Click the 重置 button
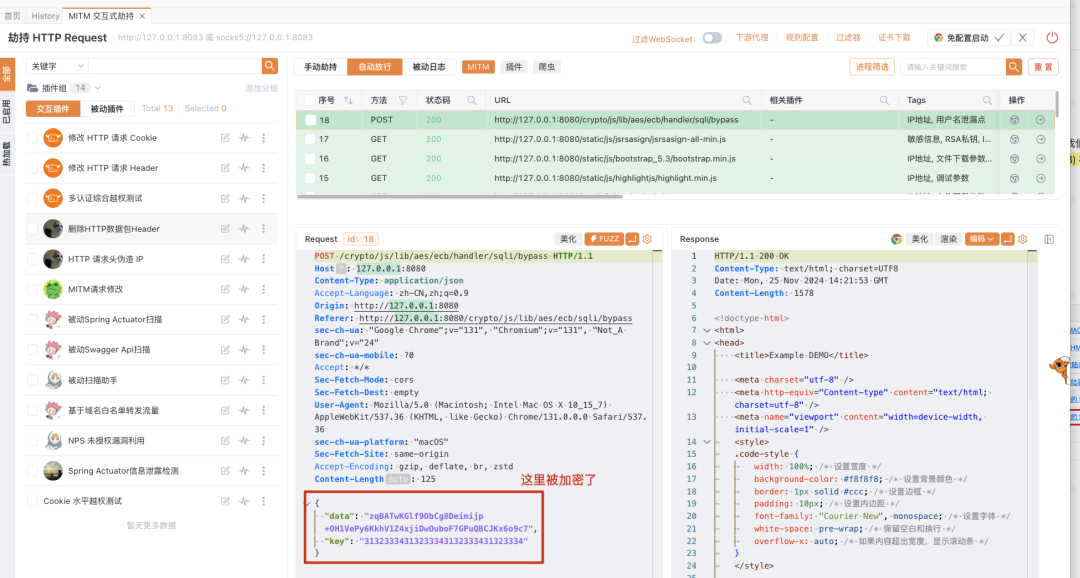The image size is (1080, 578). [1043, 67]
